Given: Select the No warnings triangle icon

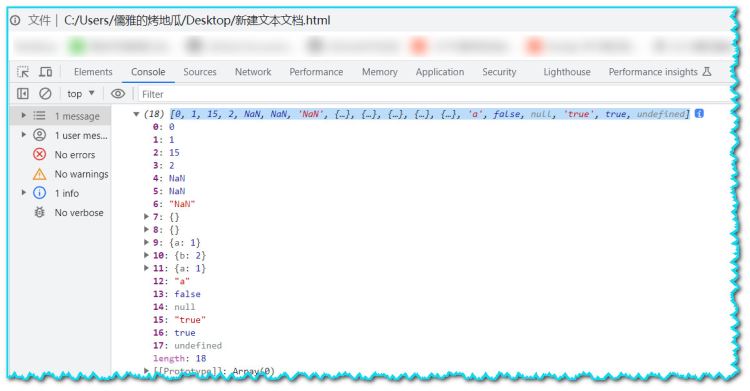Looking at the screenshot, I should (39, 174).
